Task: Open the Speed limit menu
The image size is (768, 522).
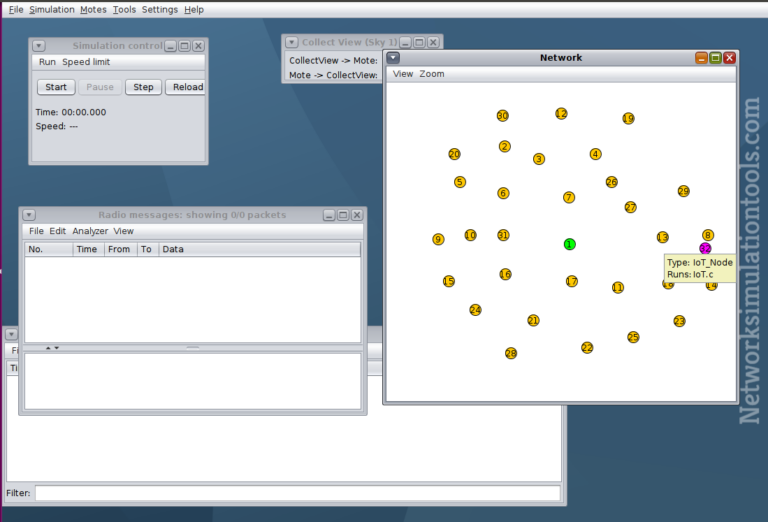Action: [86, 62]
